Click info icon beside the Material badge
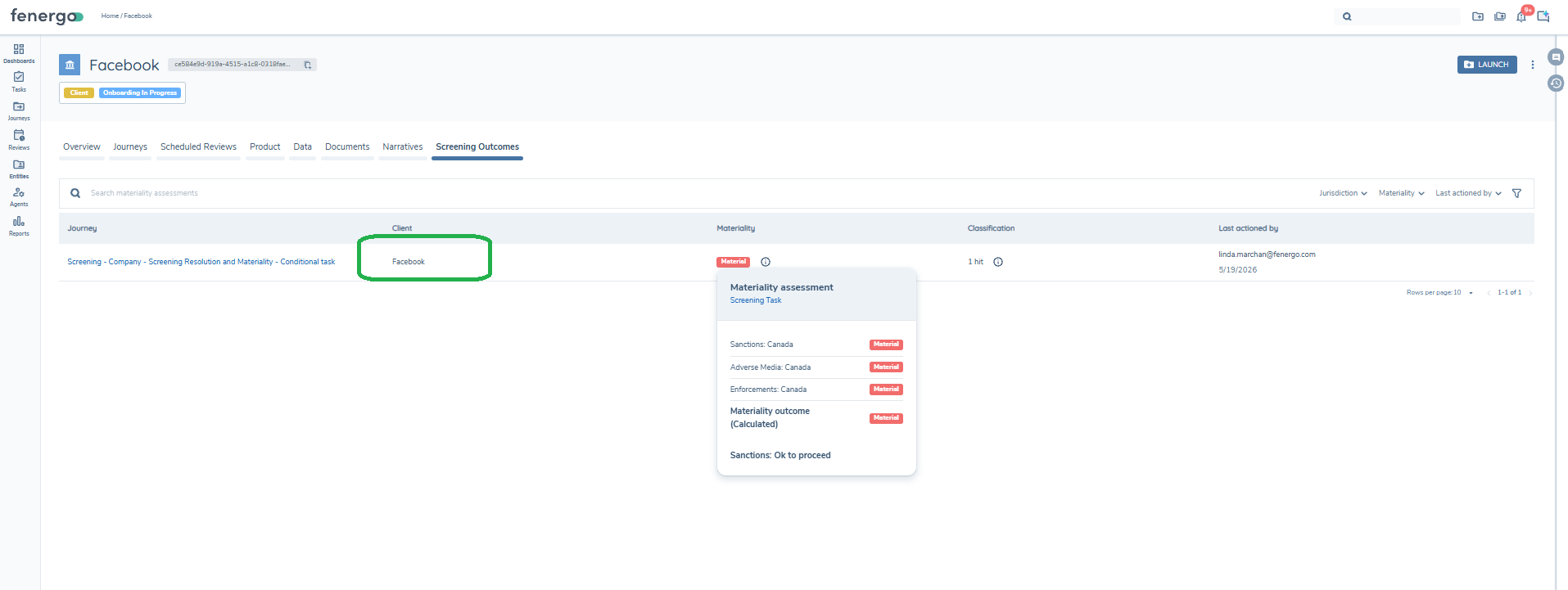The width and height of the screenshot is (1568, 590). coord(766,262)
